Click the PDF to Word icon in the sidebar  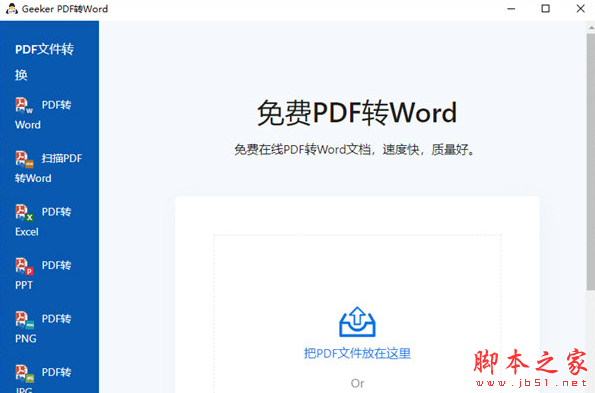pos(24,105)
